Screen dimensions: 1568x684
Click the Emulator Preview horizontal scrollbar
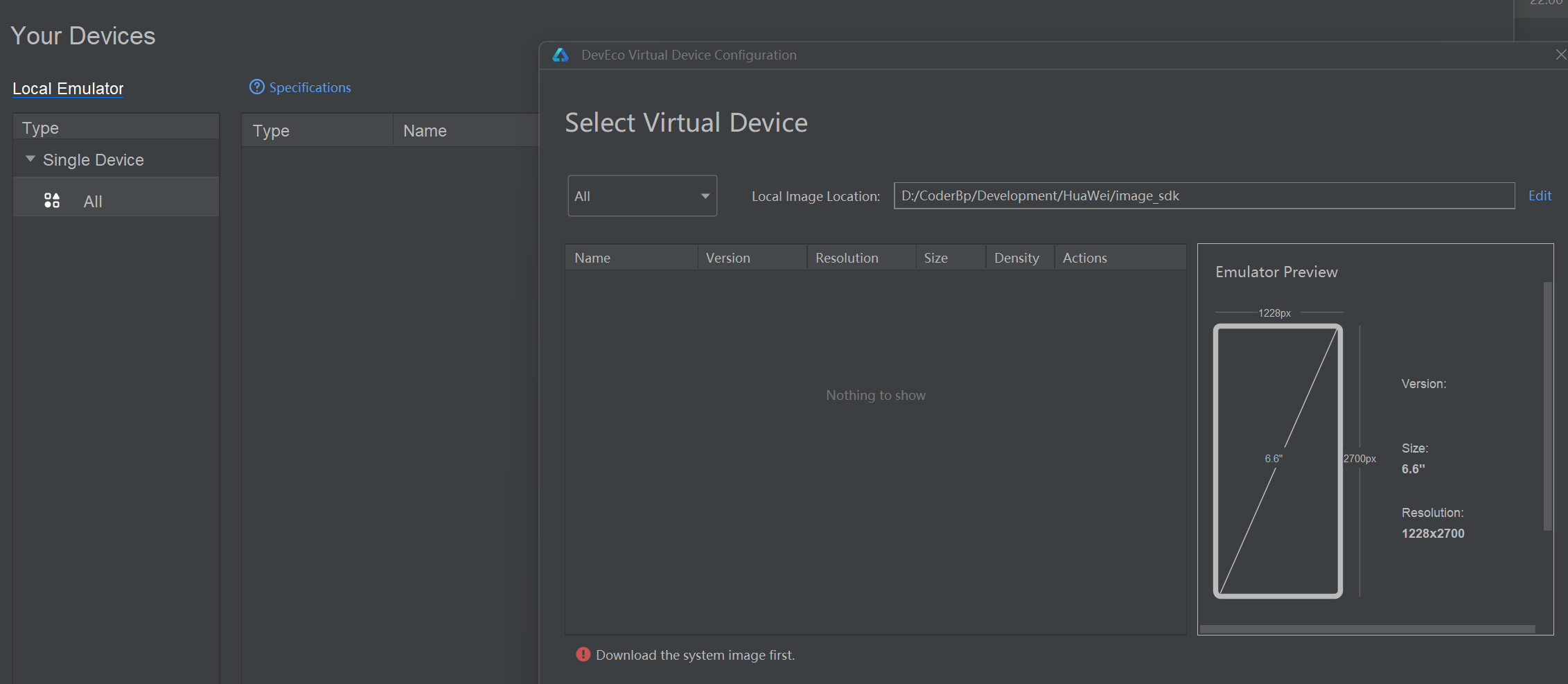[1367, 629]
